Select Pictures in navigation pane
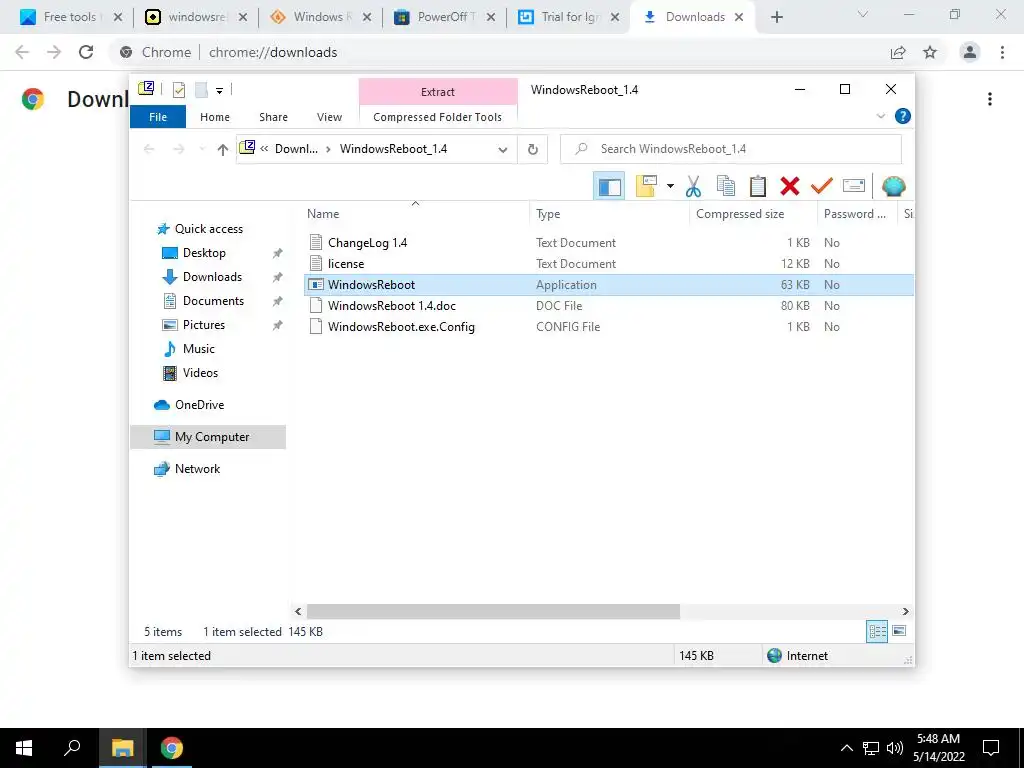 [x=204, y=325]
